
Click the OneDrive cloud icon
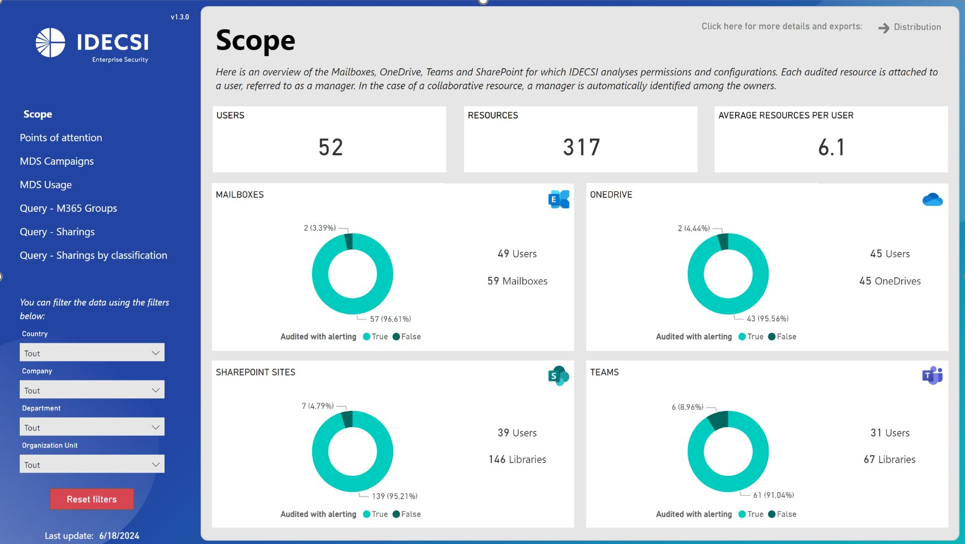point(932,200)
